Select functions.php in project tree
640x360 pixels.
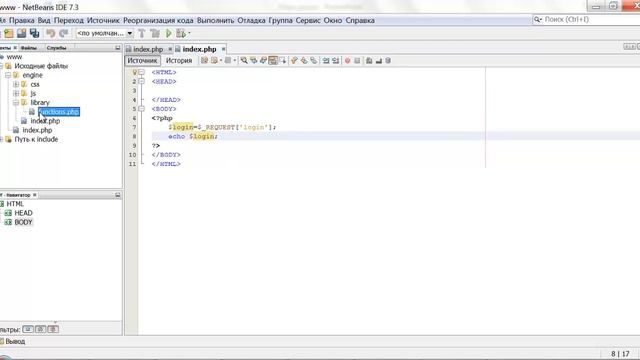[59, 111]
